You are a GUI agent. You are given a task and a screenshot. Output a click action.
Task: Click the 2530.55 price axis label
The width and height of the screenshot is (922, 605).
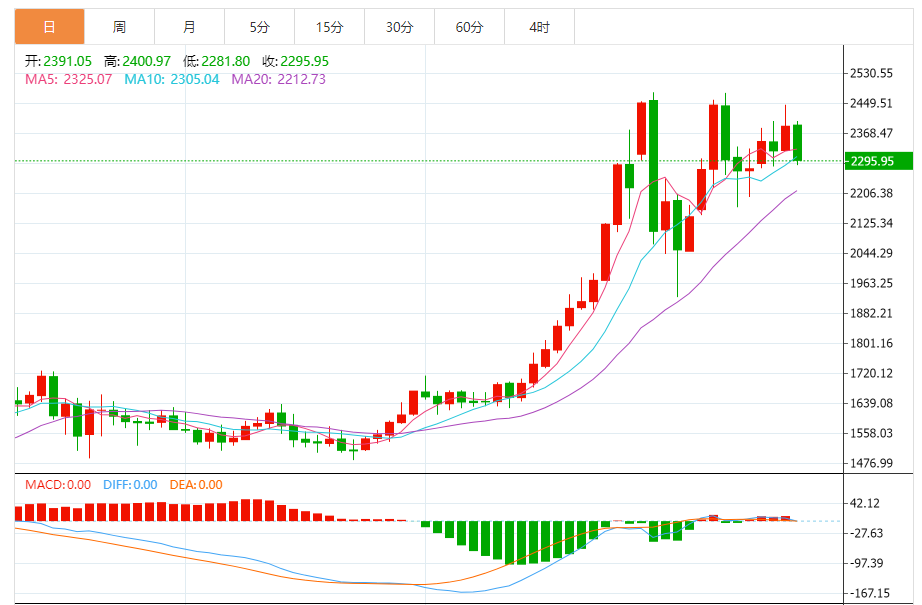(x=871, y=74)
